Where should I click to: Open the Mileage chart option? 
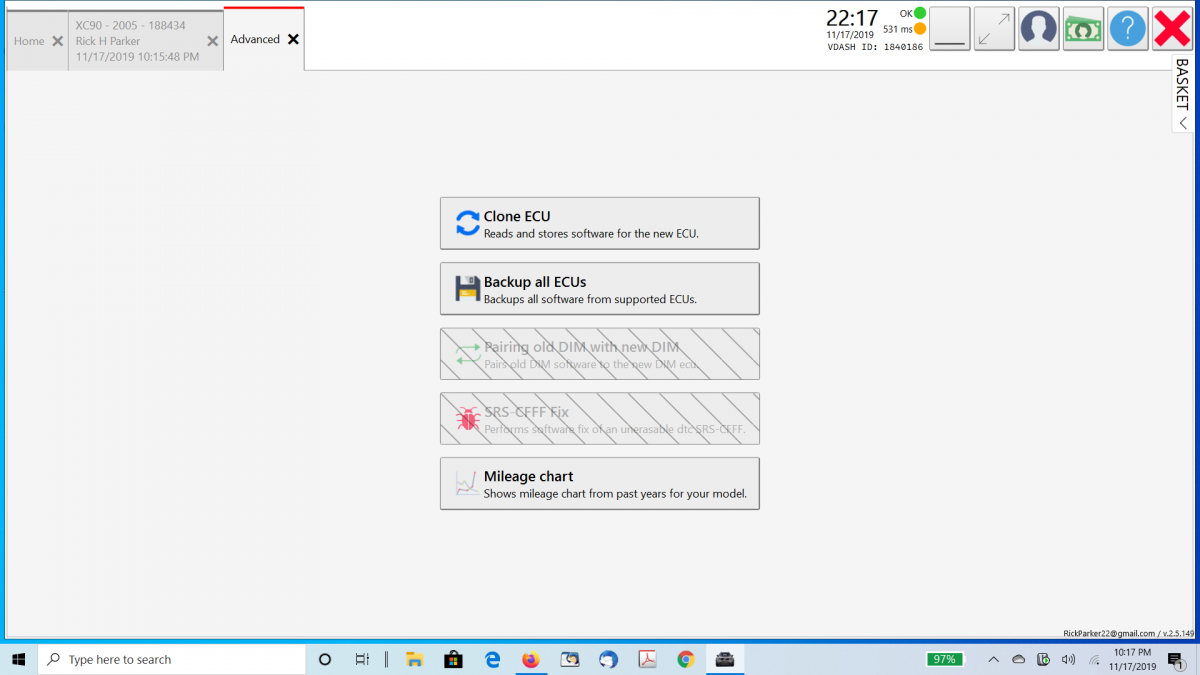coord(599,484)
